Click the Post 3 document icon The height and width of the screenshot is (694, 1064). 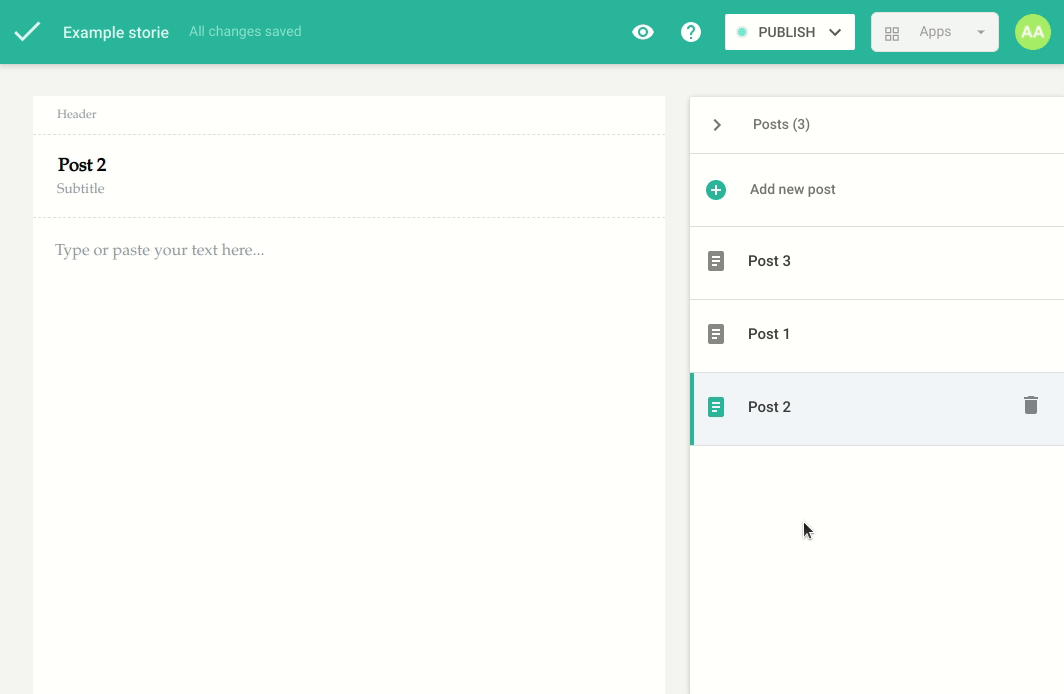[716, 261]
